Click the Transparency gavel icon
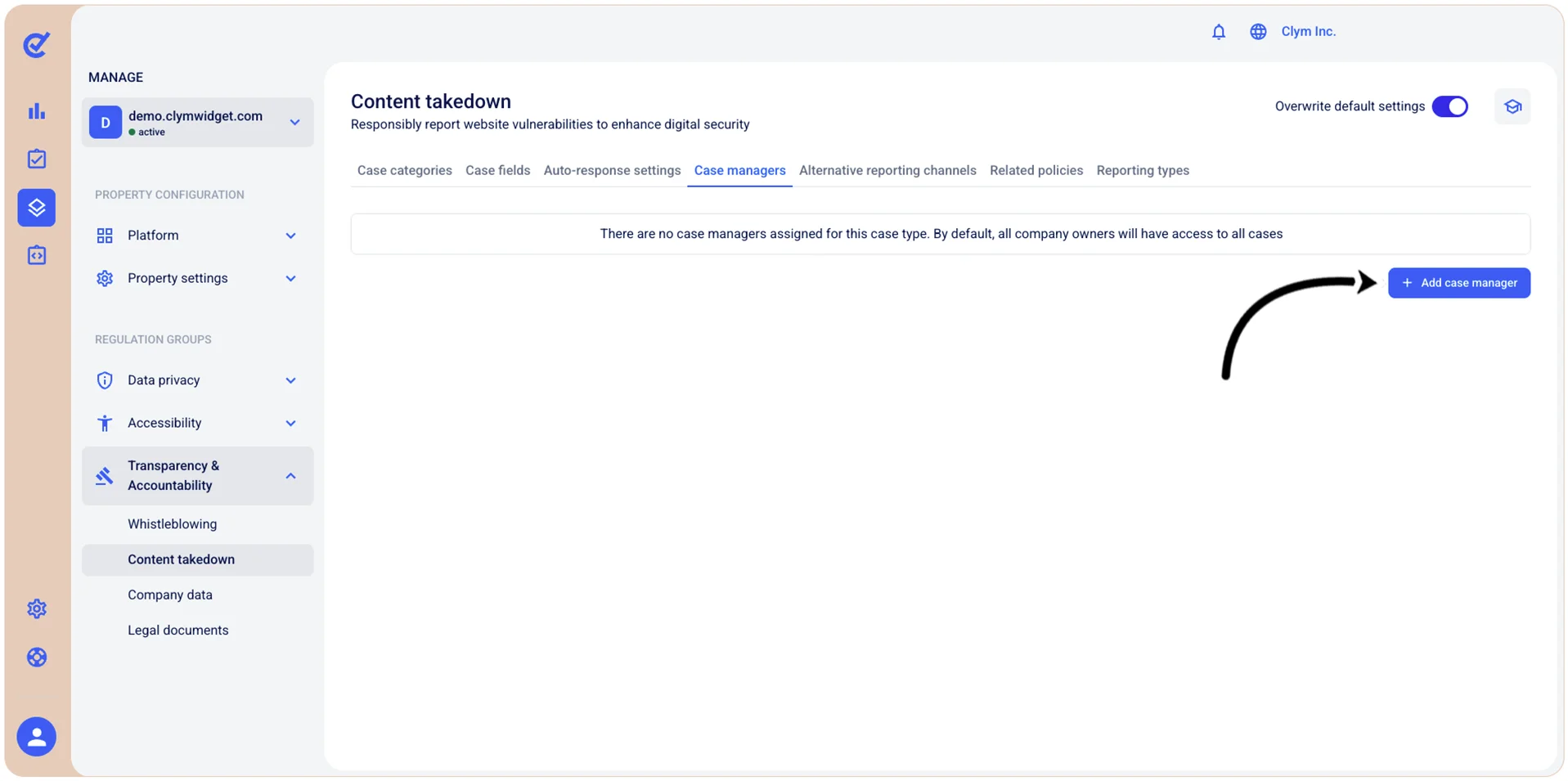This screenshot has height=781, width=1568. tap(105, 476)
